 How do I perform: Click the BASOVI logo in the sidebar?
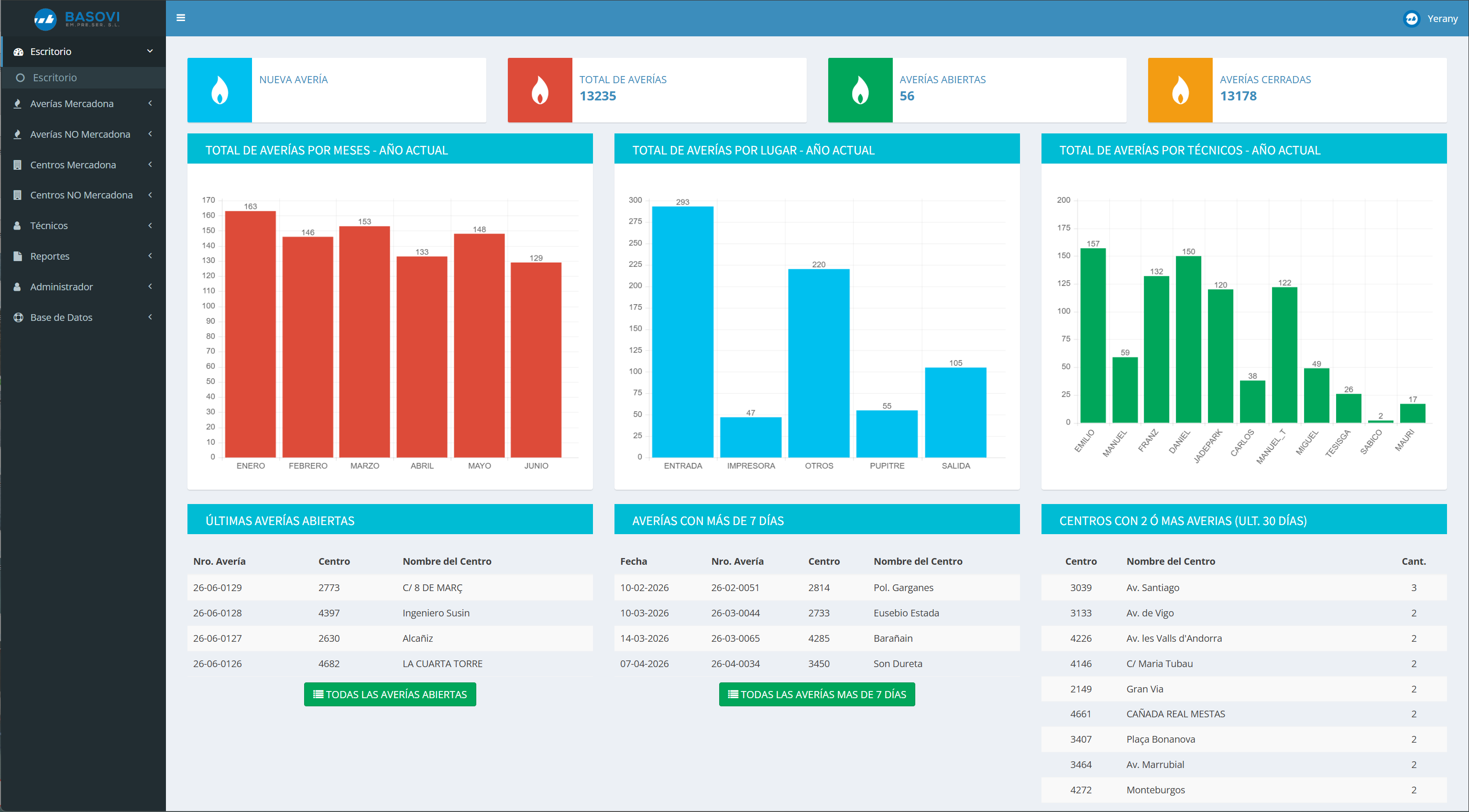[77, 18]
